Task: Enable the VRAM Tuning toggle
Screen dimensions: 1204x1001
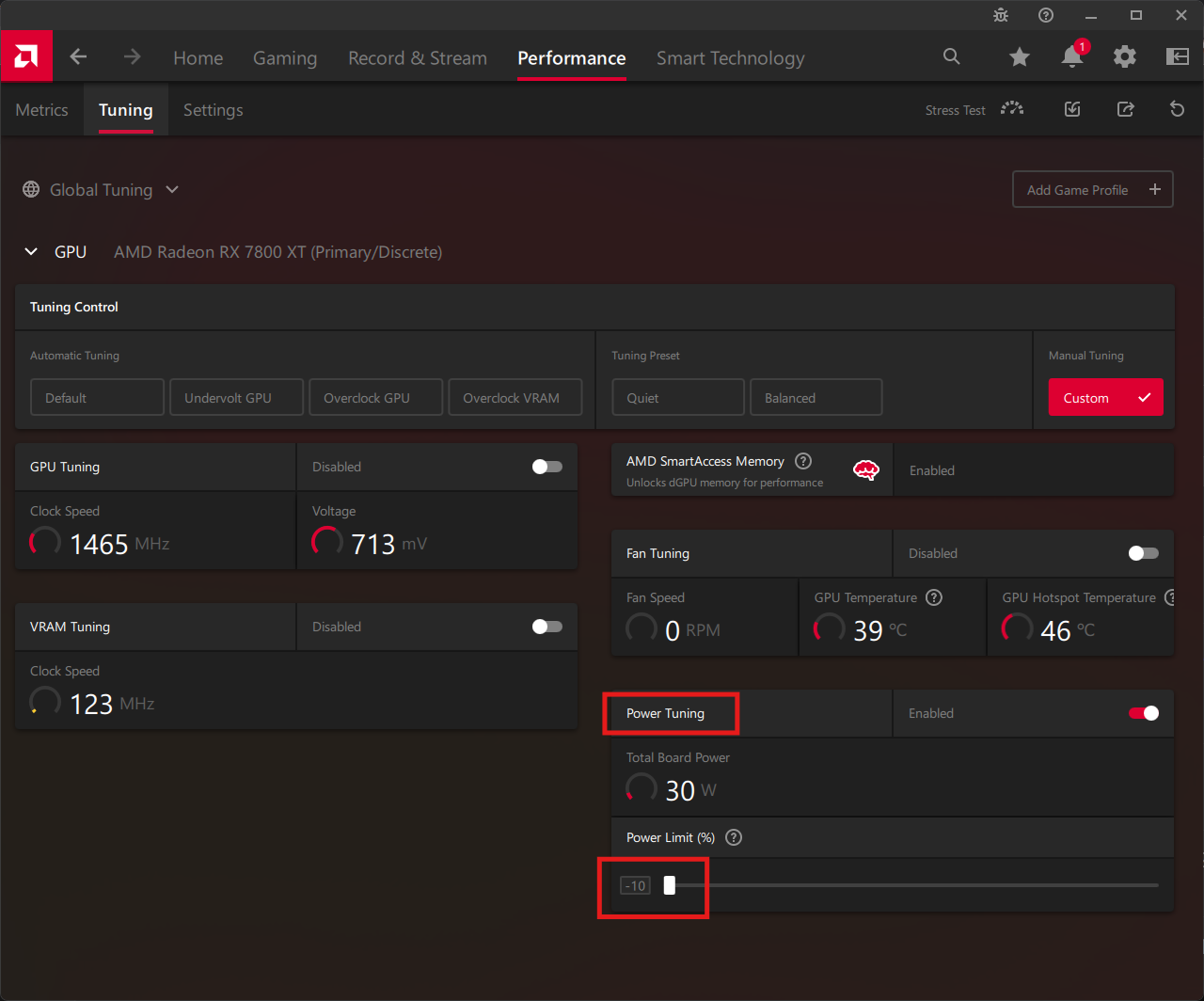Action: [x=547, y=627]
